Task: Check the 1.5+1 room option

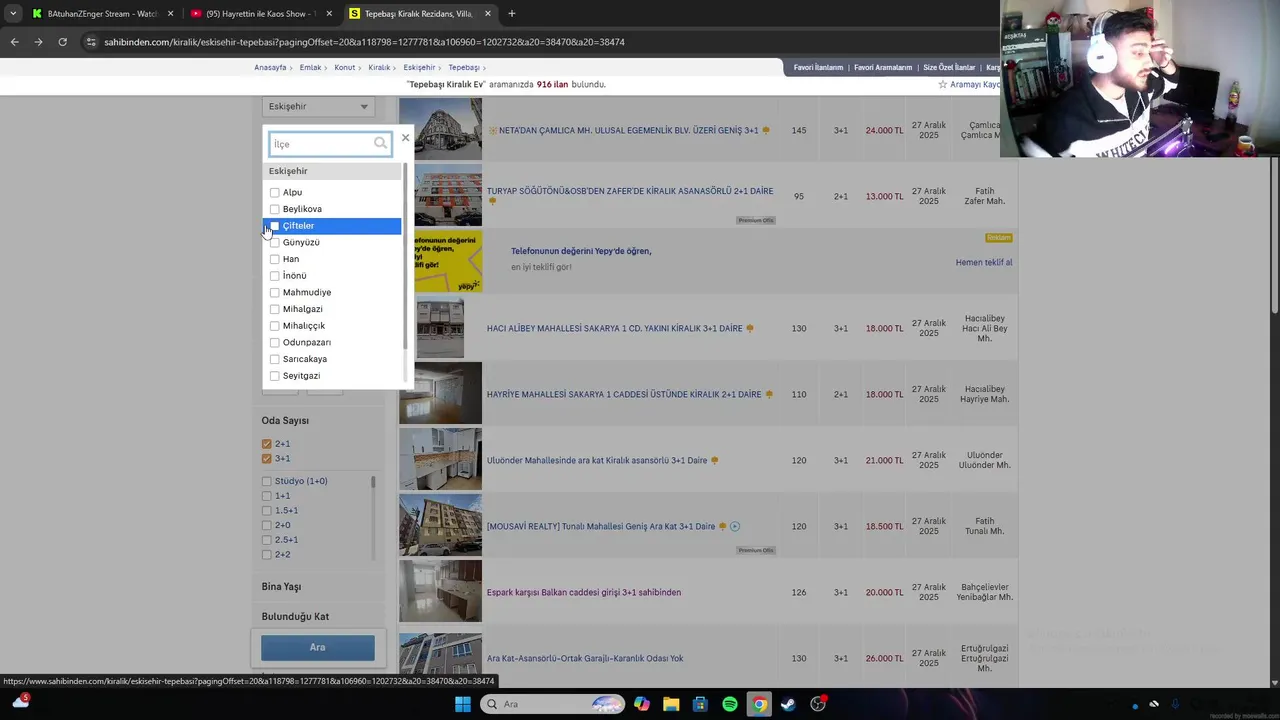Action: 267,510
